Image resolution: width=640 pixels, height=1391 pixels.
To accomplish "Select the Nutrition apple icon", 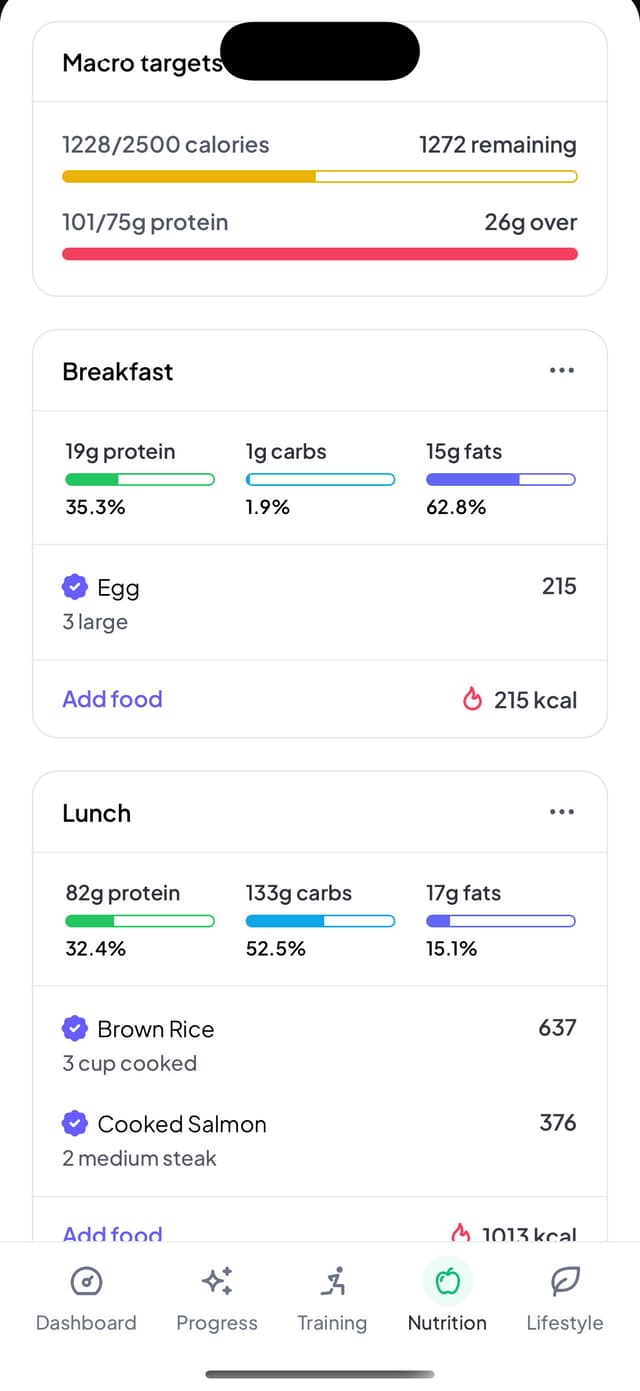I will [446, 1281].
